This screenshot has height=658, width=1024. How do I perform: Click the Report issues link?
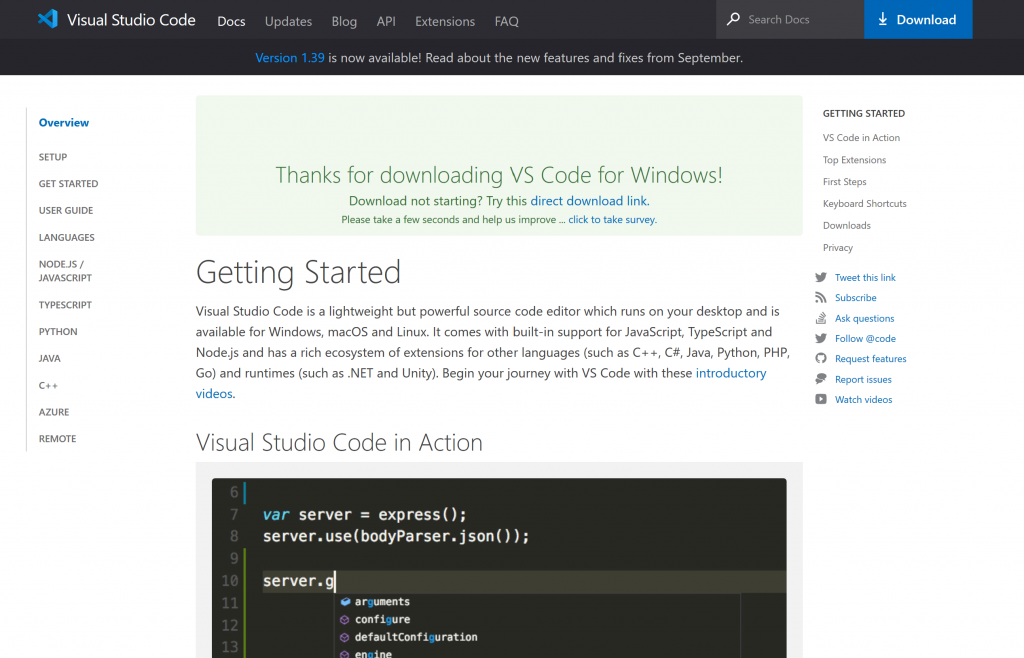[x=863, y=379]
